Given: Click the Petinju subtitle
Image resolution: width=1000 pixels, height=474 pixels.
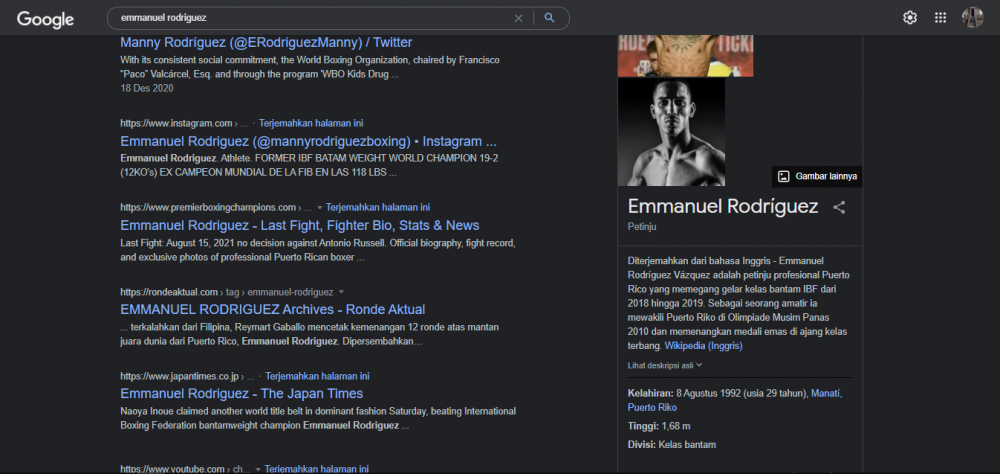Looking at the screenshot, I should click(642, 226).
